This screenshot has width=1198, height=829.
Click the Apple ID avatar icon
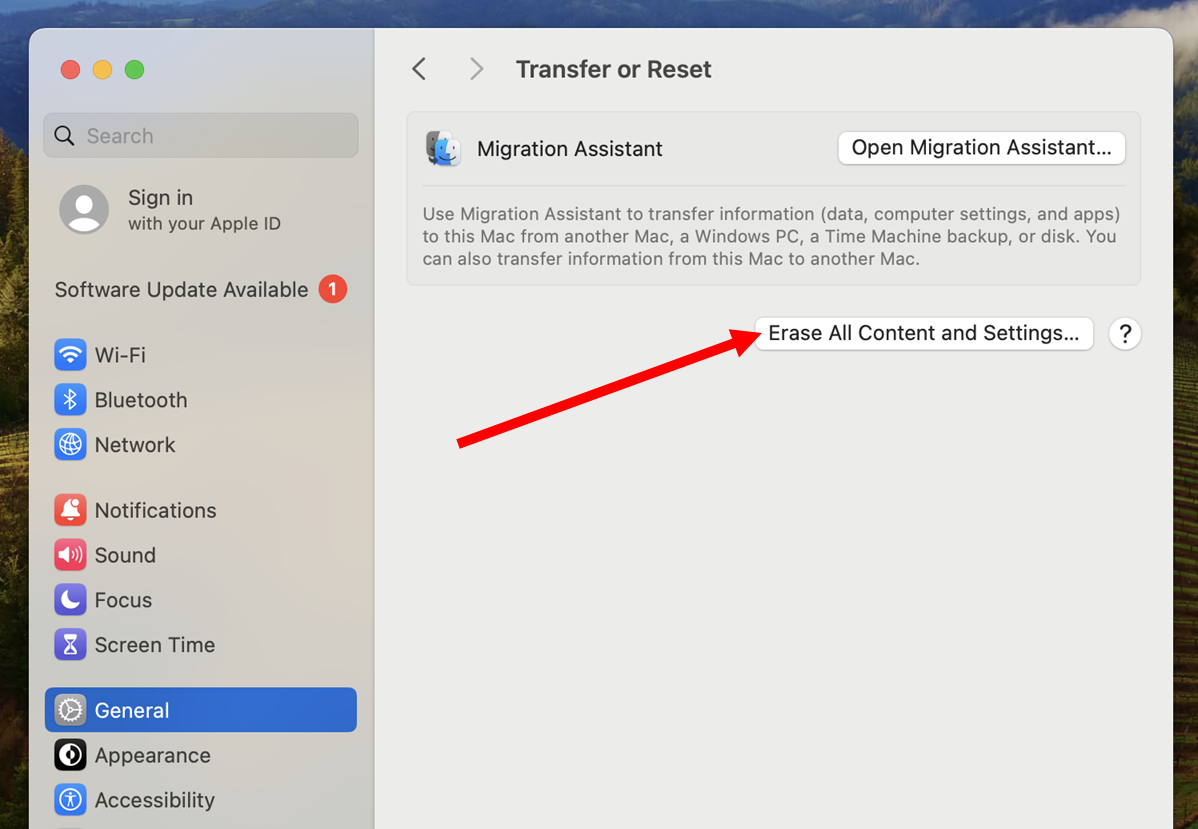click(84, 209)
